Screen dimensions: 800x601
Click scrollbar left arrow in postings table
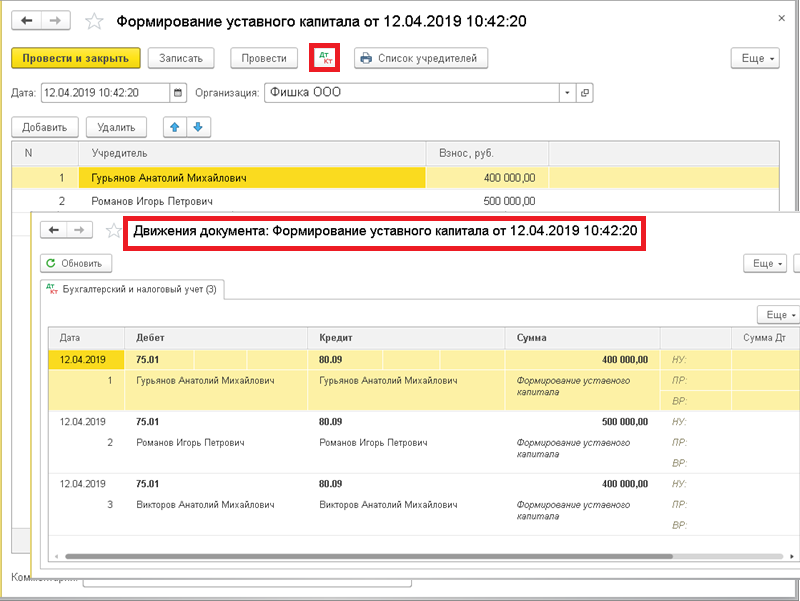click(x=56, y=557)
